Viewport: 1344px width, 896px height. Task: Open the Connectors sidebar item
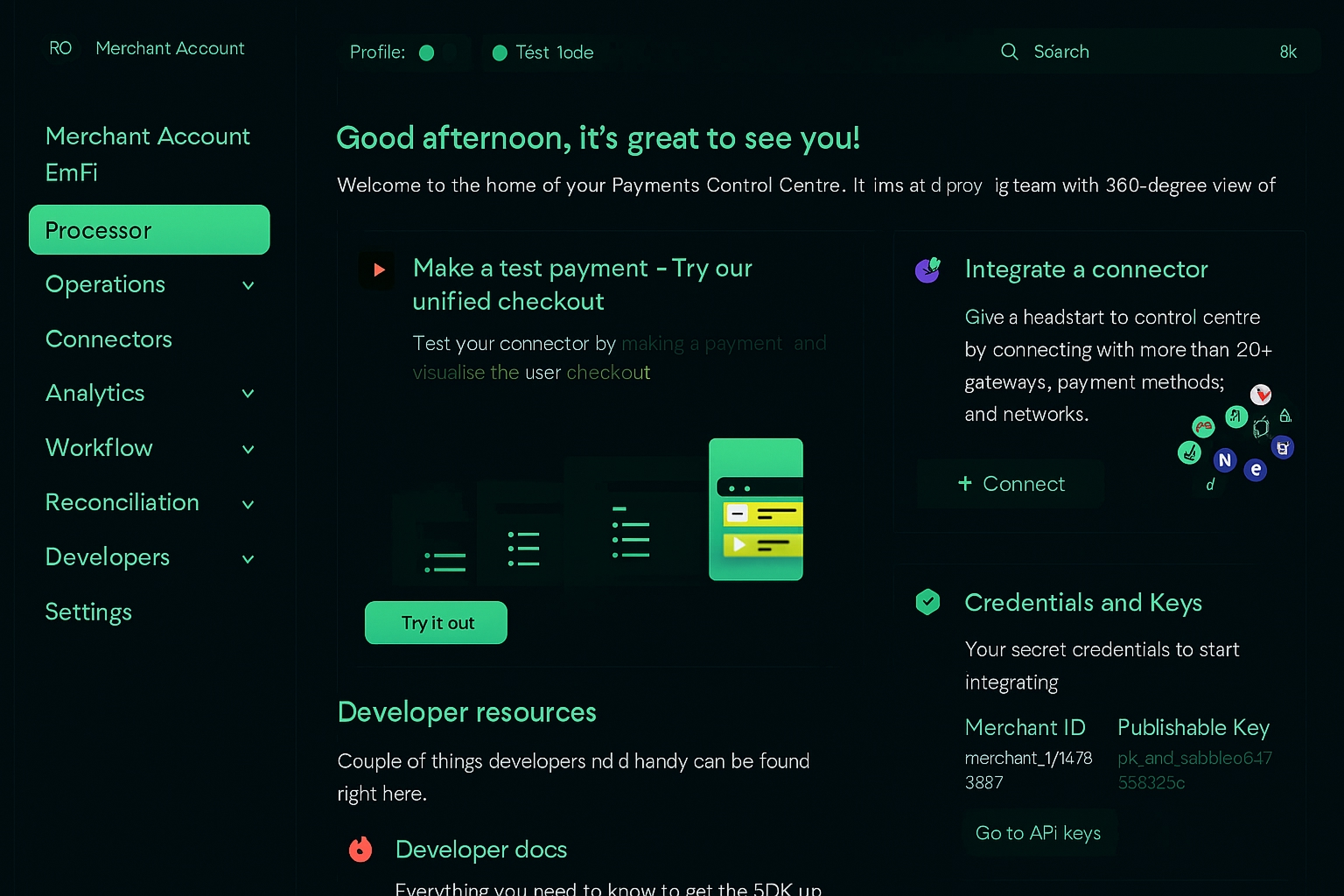(108, 339)
